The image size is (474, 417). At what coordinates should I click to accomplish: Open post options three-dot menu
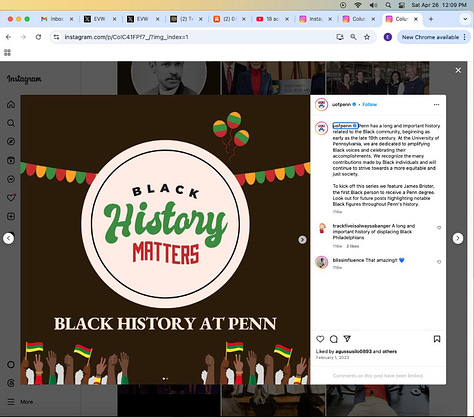coord(436,104)
